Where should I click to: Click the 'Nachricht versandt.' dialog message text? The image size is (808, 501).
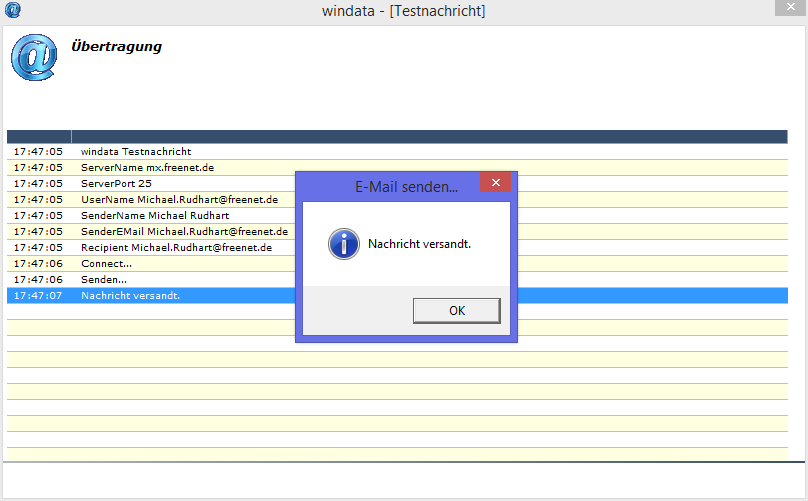(x=419, y=244)
